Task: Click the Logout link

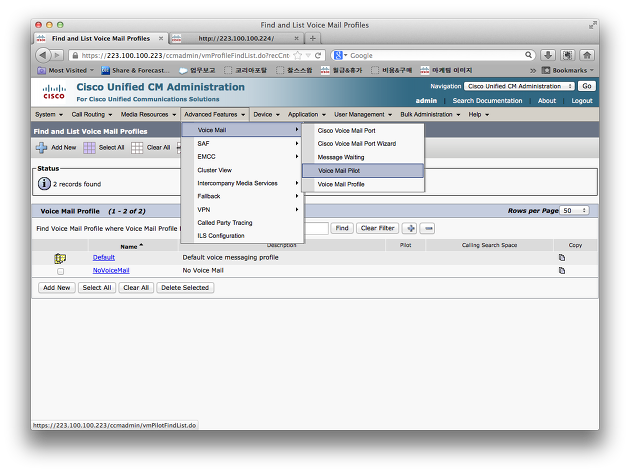Action: pyautogui.click(x=582, y=101)
